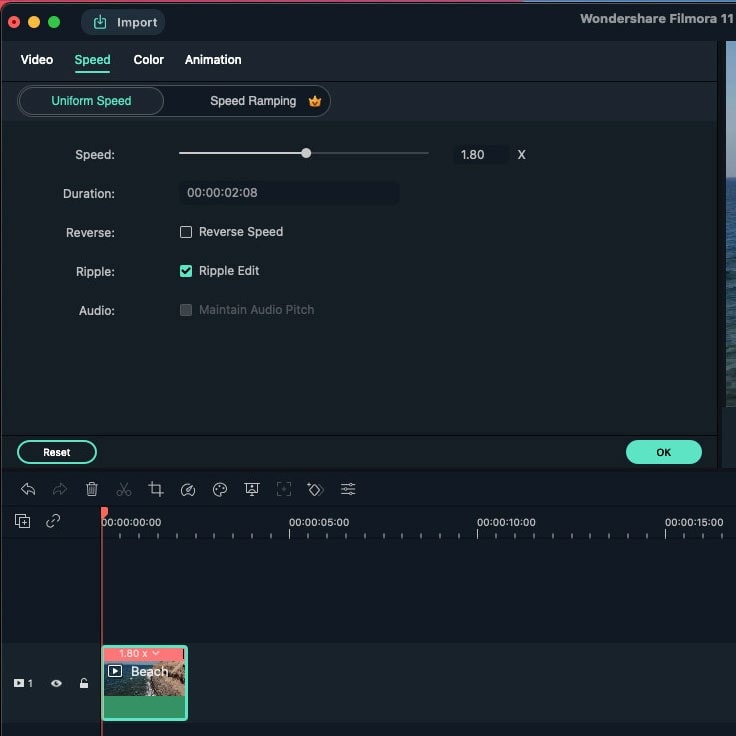Click the Ripple Edit label text
736x736 pixels.
(229, 271)
